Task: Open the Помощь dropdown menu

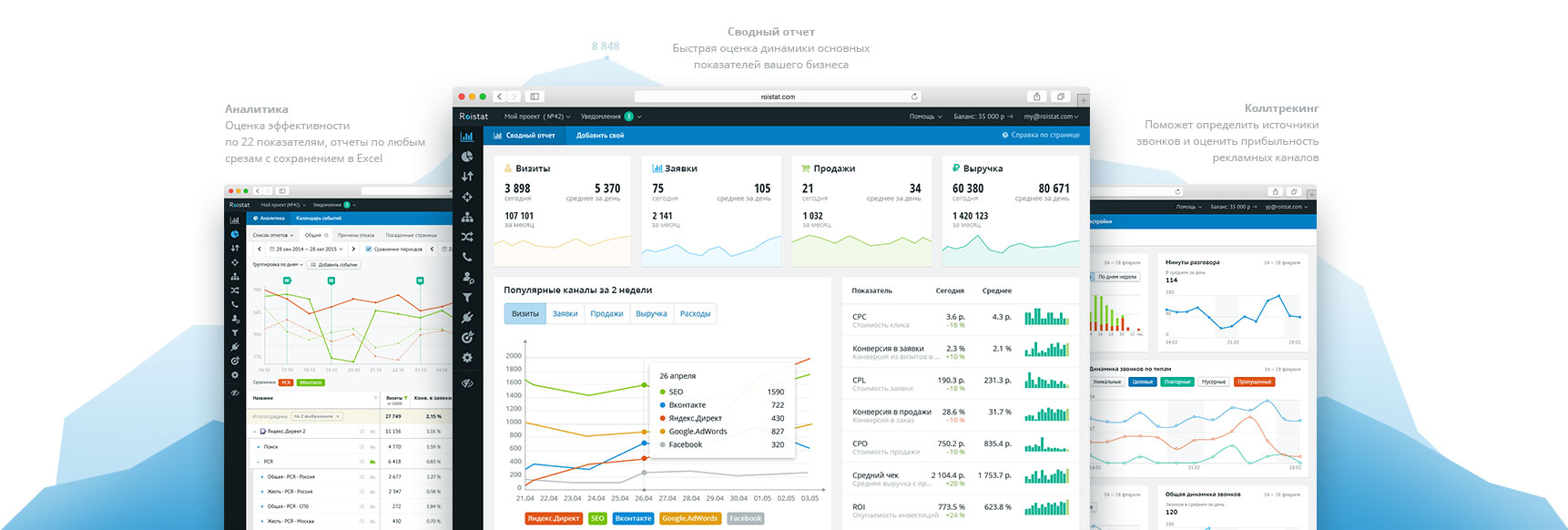Action: tap(925, 117)
